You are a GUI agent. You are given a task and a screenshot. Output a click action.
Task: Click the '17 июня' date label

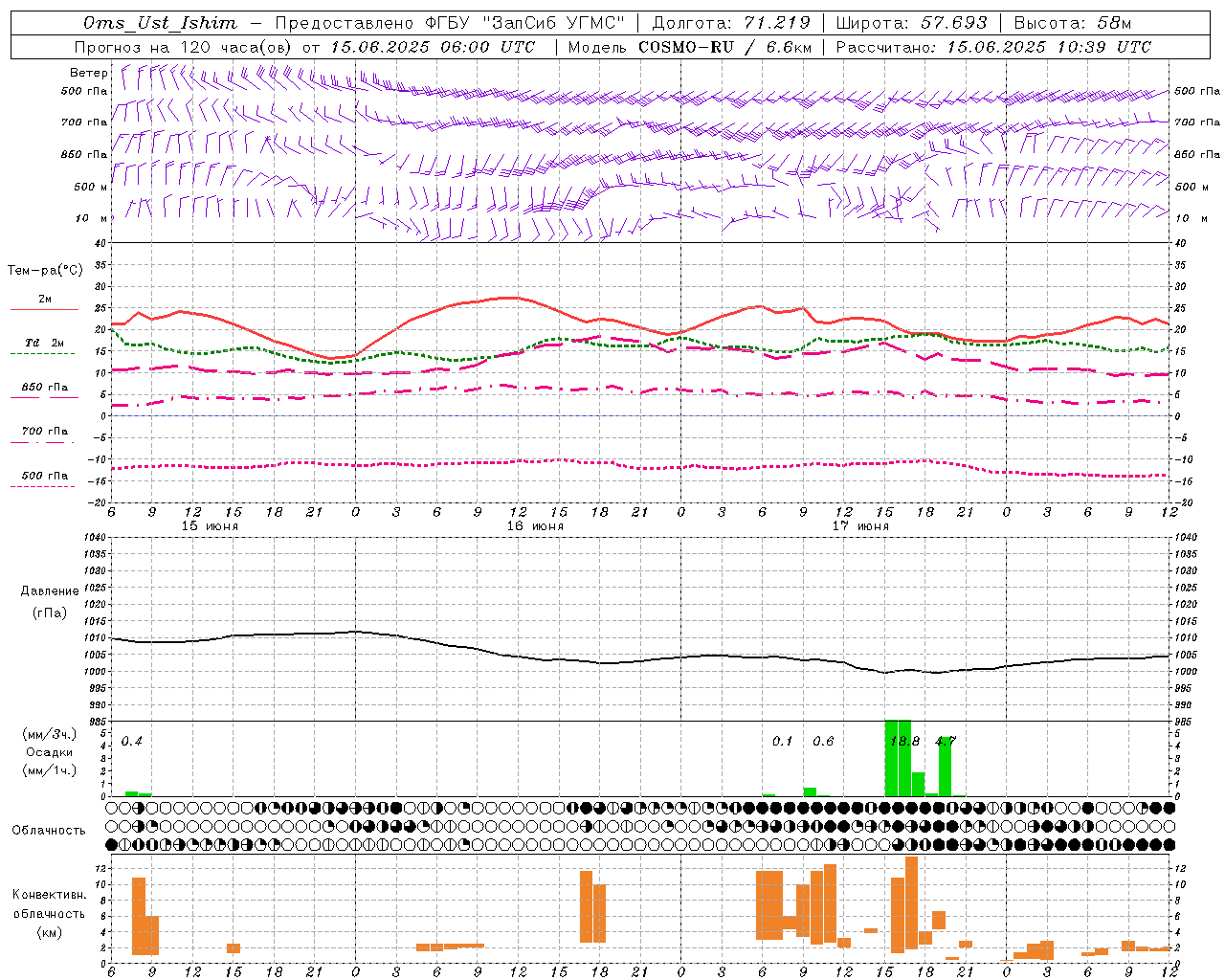860,526
